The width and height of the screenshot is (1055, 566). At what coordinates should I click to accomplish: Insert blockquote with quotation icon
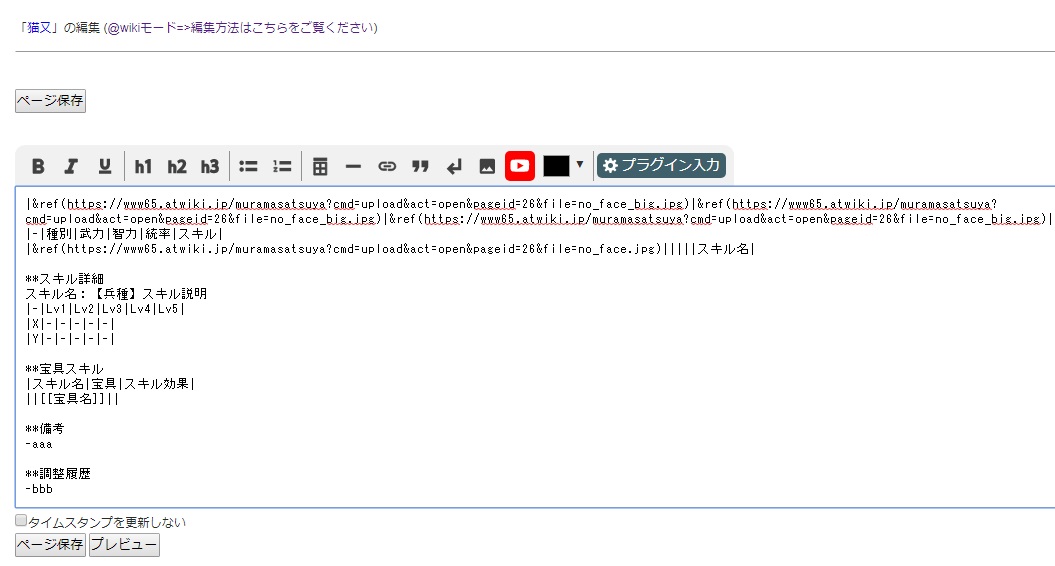pyautogui.click(x=421, y=166)
